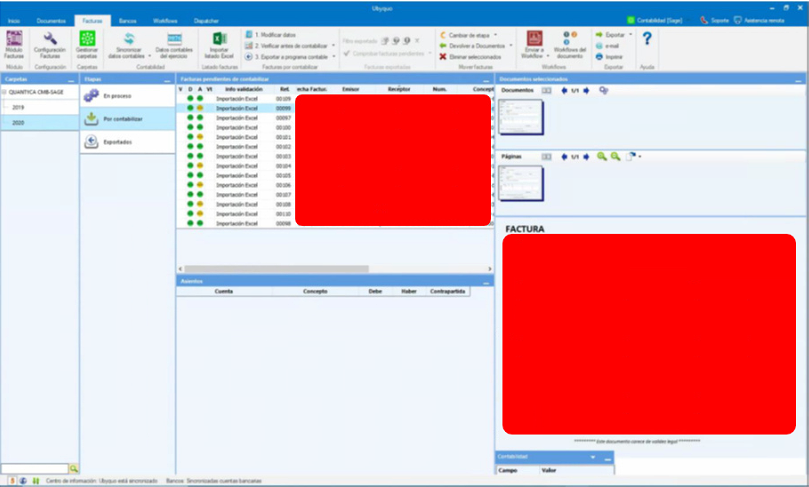
Task: Click Gestionar carpetas green icon
Action: (x=87, y=39)
